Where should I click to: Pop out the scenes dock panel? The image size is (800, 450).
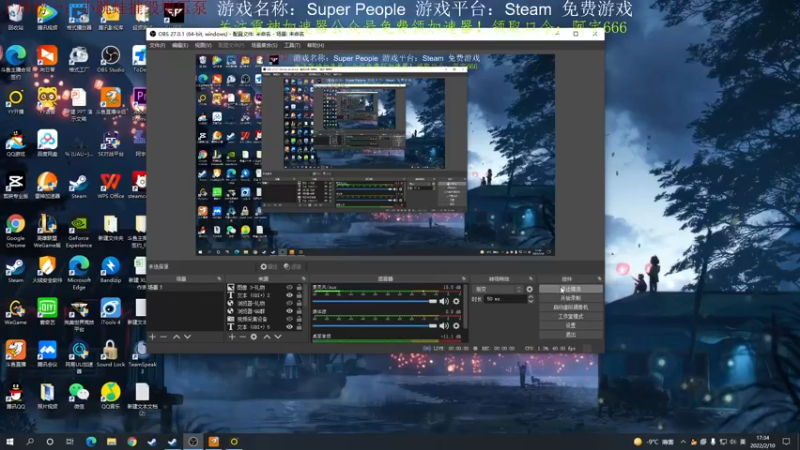tap(219, 279)
